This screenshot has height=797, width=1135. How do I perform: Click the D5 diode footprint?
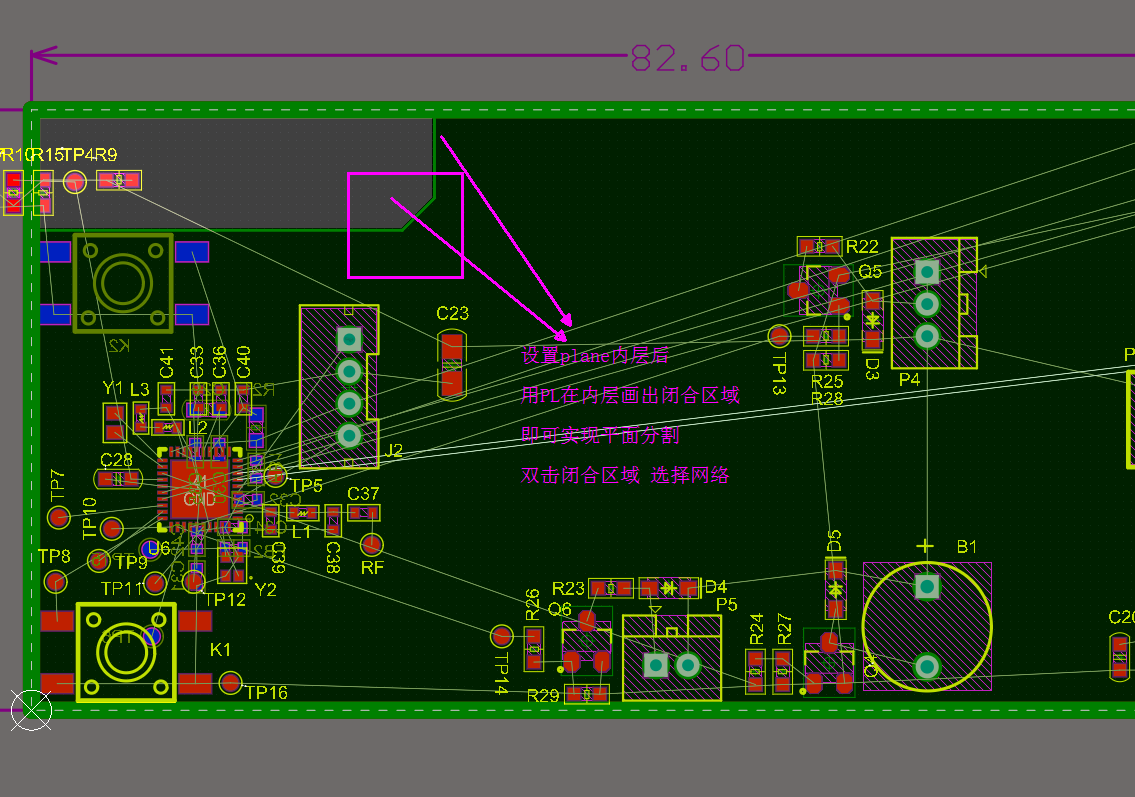(836, 589)
